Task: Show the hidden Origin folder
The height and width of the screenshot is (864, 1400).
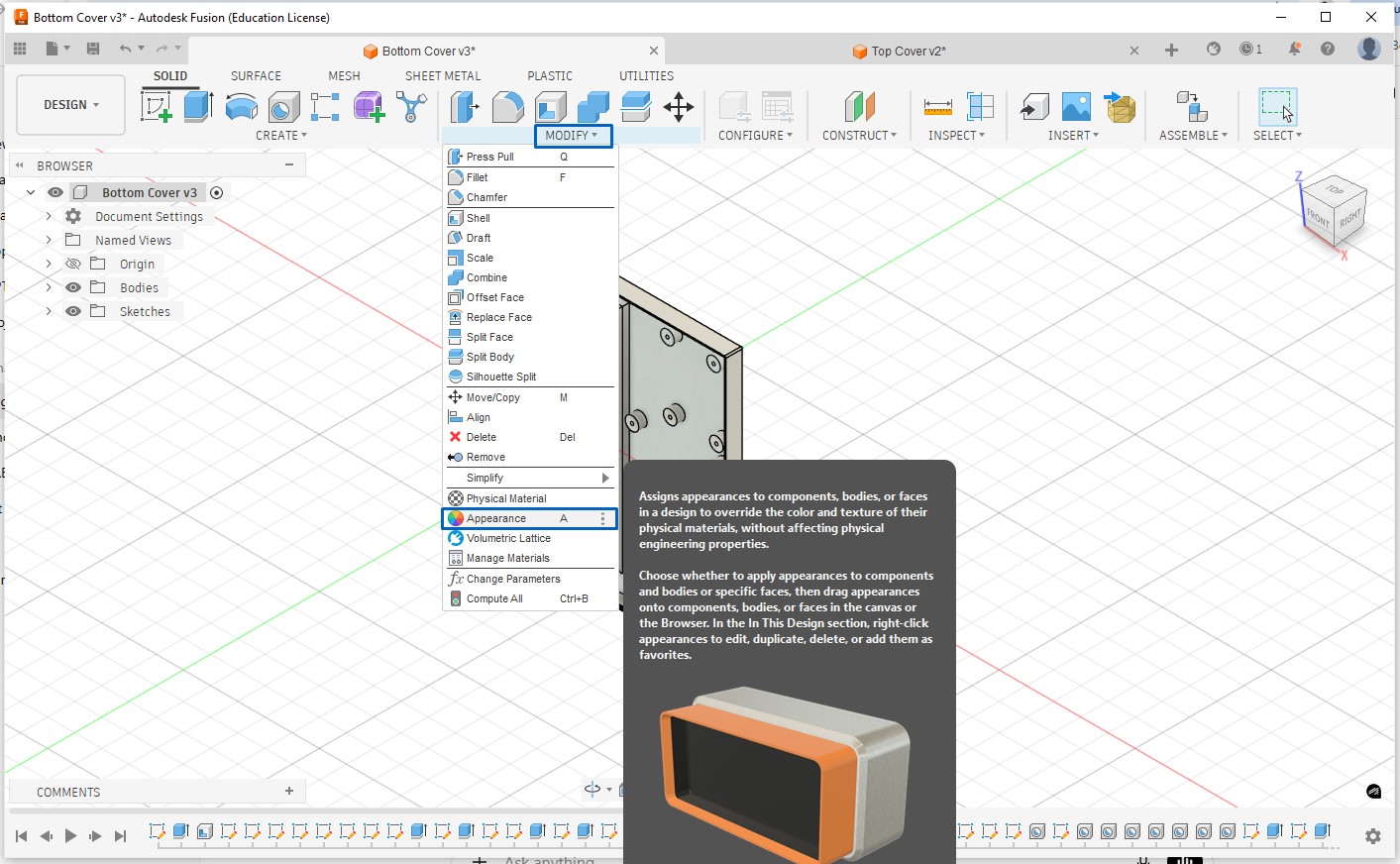Action: 73,264
